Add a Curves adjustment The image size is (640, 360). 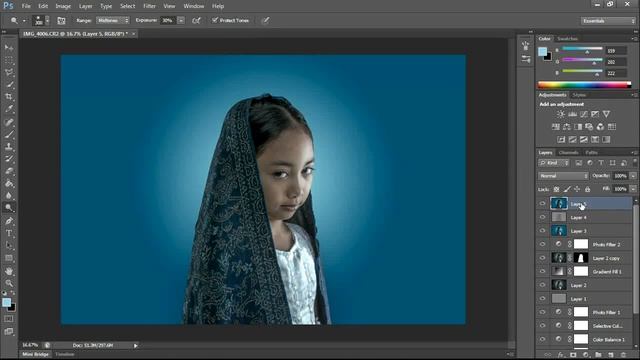(x=584, y=114)
